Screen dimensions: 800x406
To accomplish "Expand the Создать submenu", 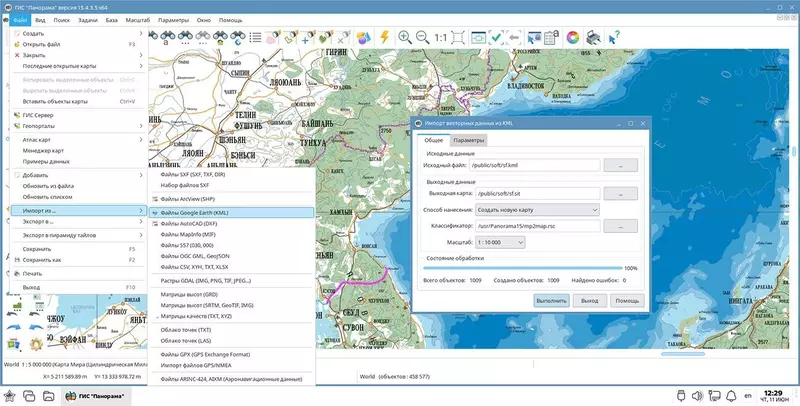I will point(79,34).
